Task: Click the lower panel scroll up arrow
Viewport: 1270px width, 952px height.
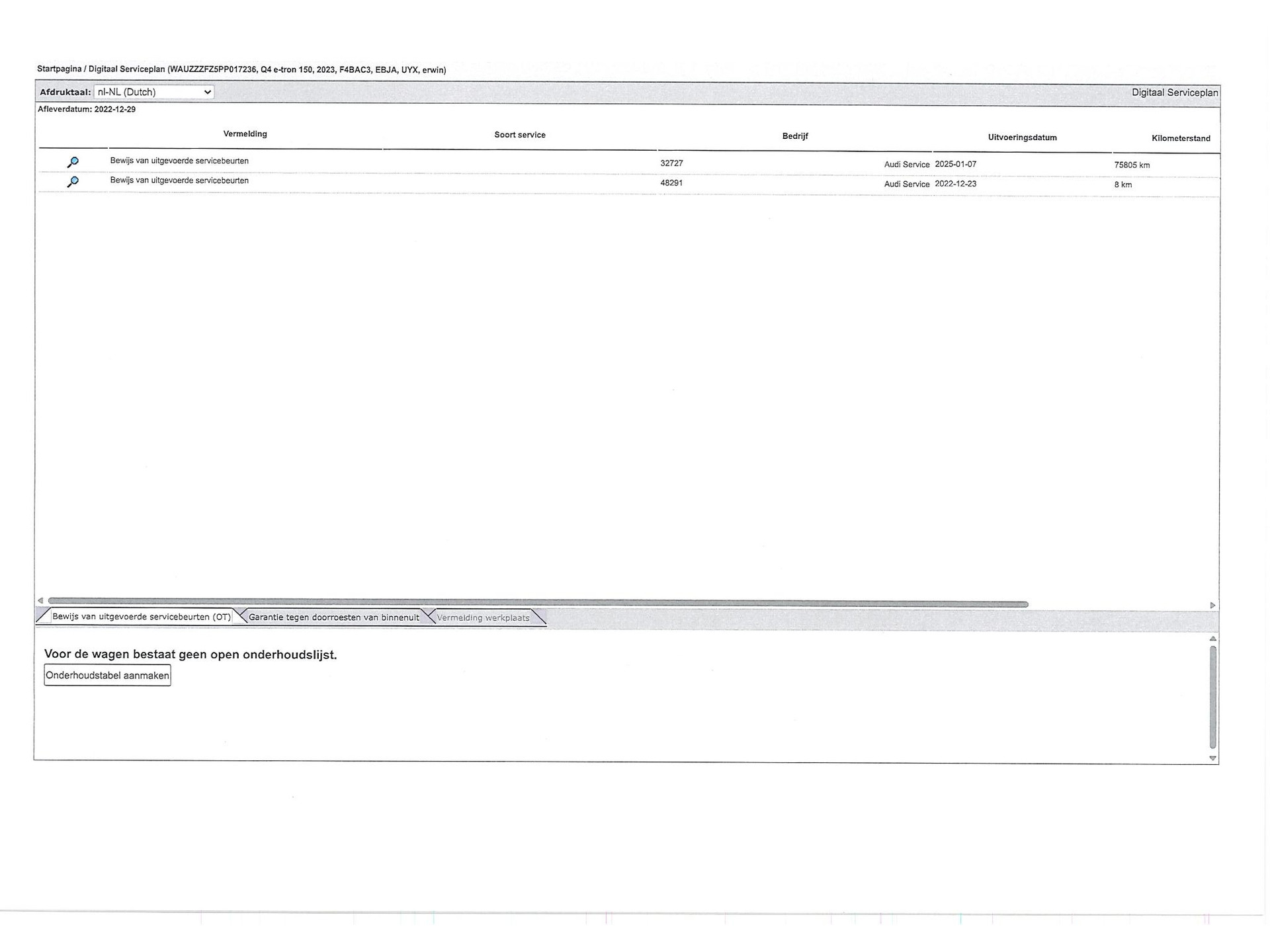Action: [1212, 639]
